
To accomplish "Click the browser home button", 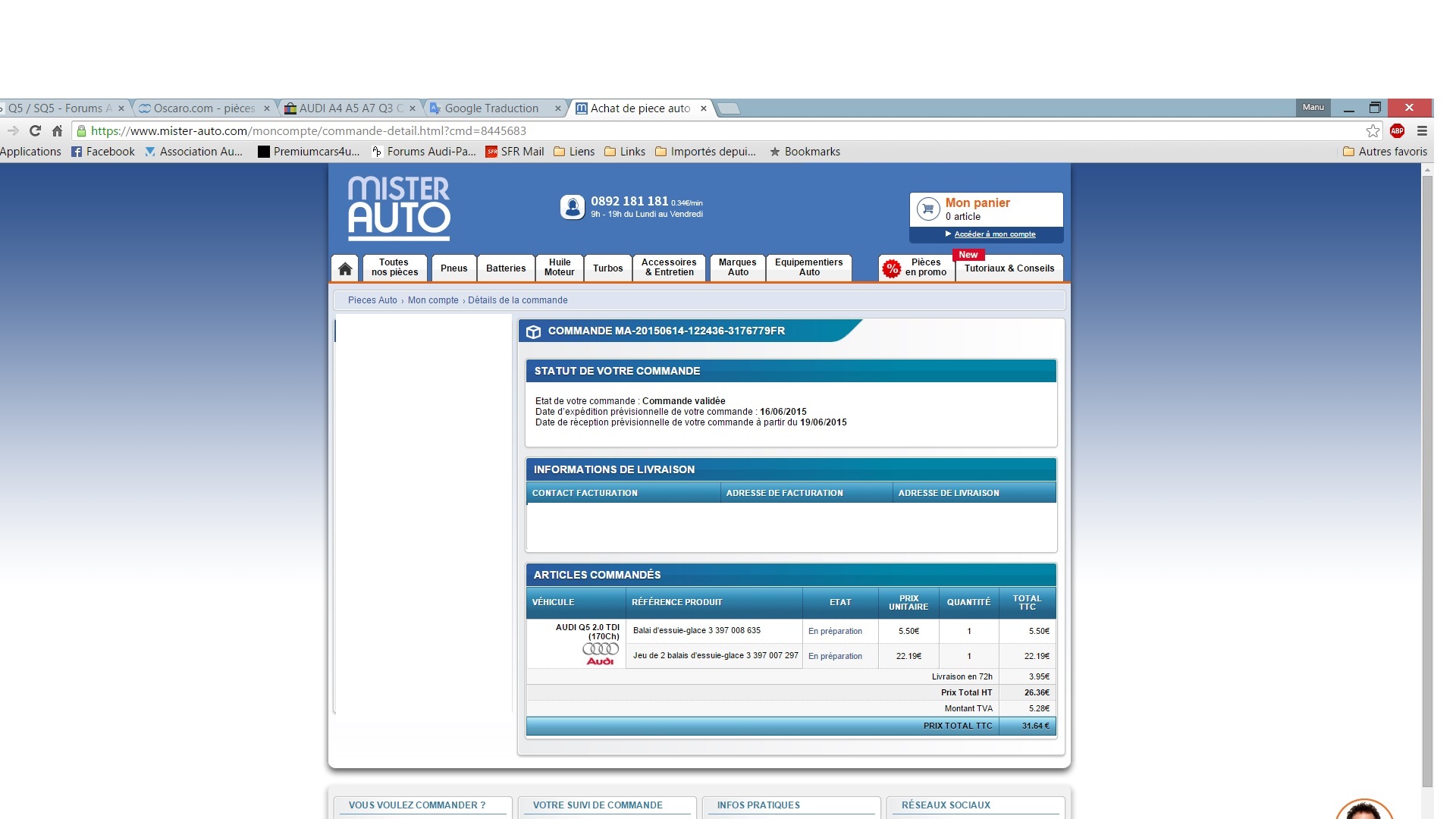I will [57, 130].
